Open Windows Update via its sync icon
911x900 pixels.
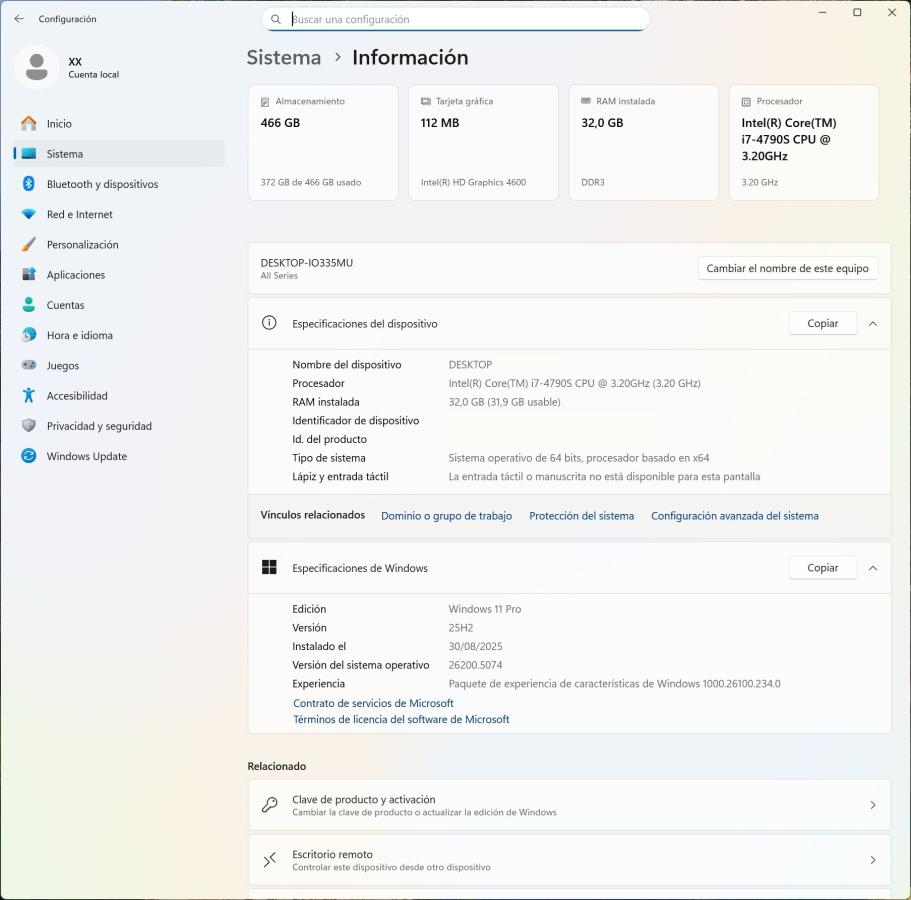[x=29, y=456]
